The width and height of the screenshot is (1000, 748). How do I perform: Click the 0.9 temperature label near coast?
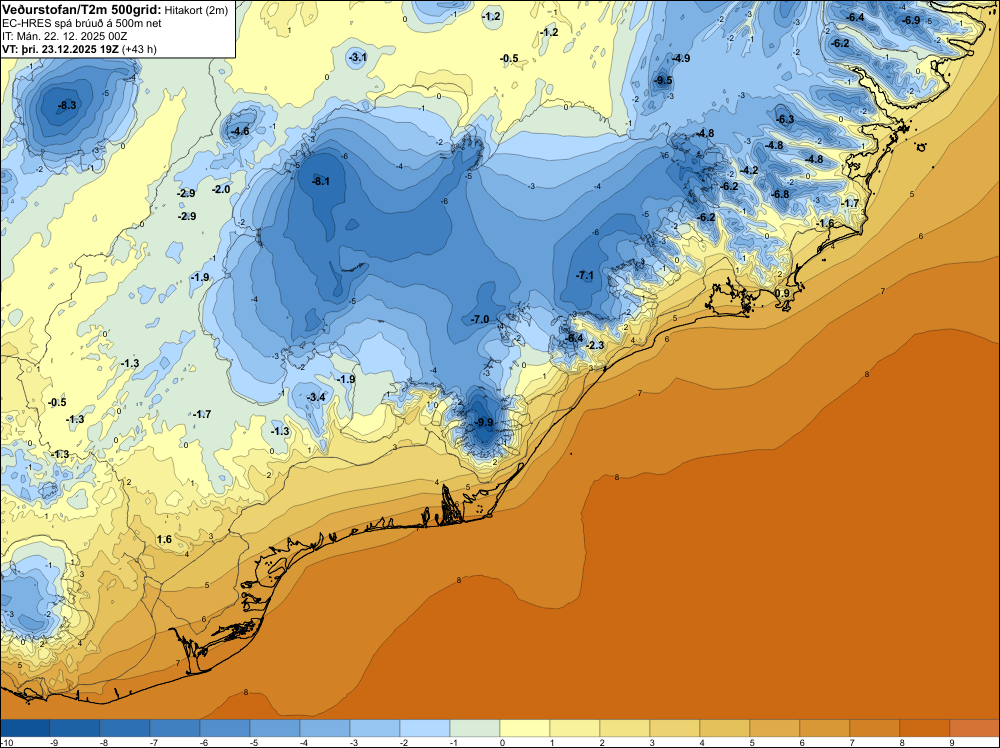pos(783,293)
